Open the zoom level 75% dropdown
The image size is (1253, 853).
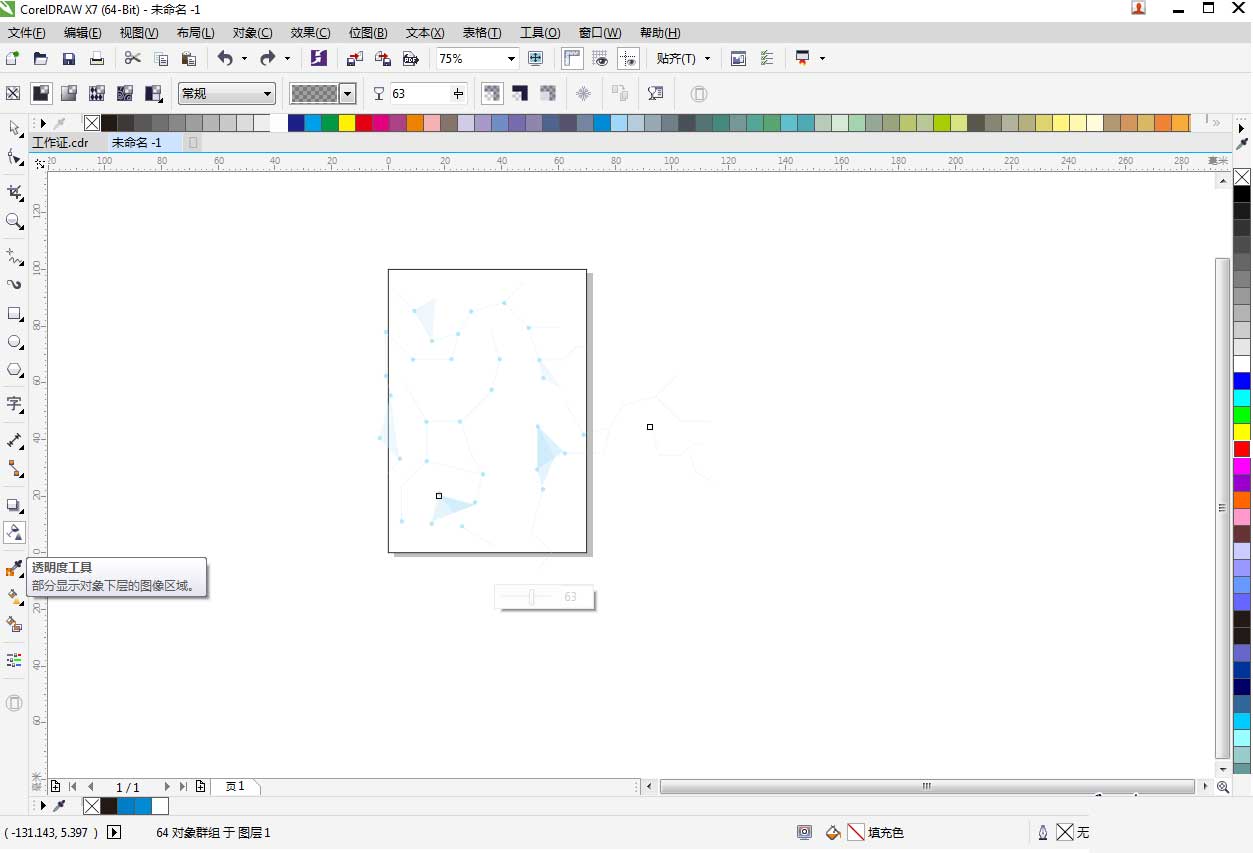pos(511,58)
